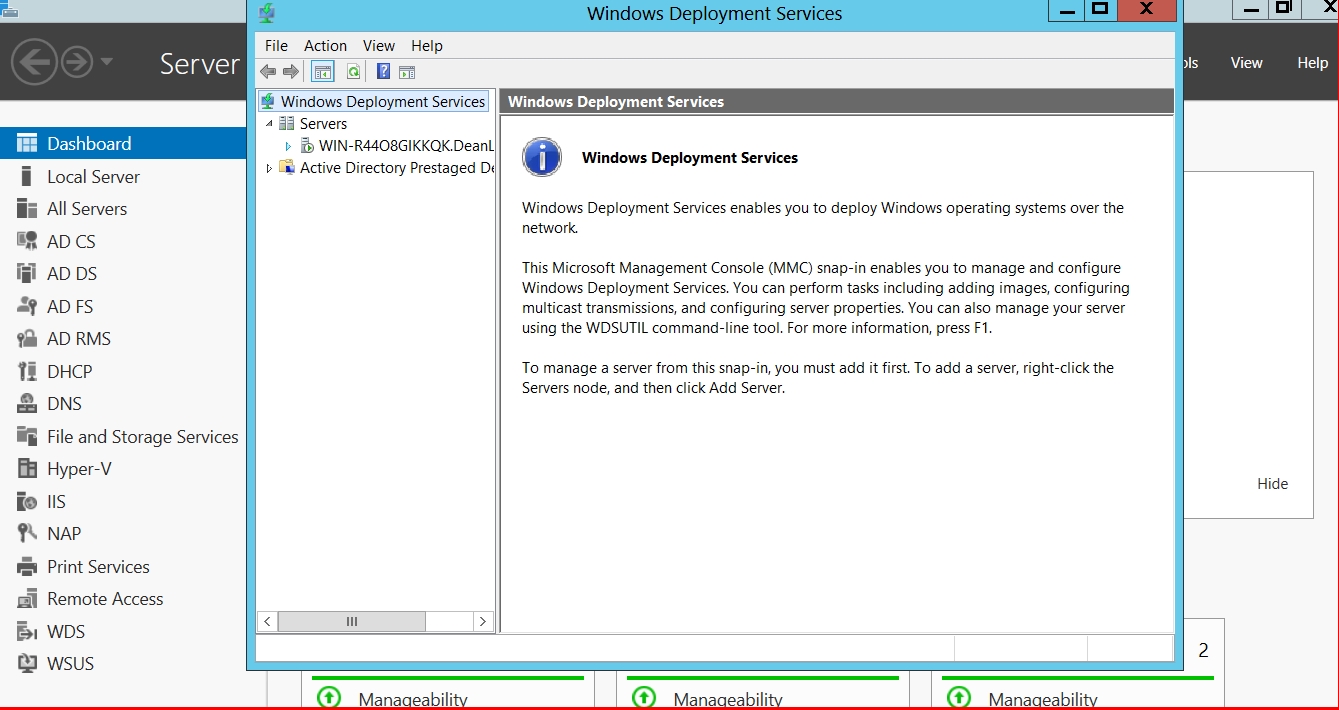Open WSUS role in sidebar
This screenshot has width=1339, height=710.
coord(123,664)
